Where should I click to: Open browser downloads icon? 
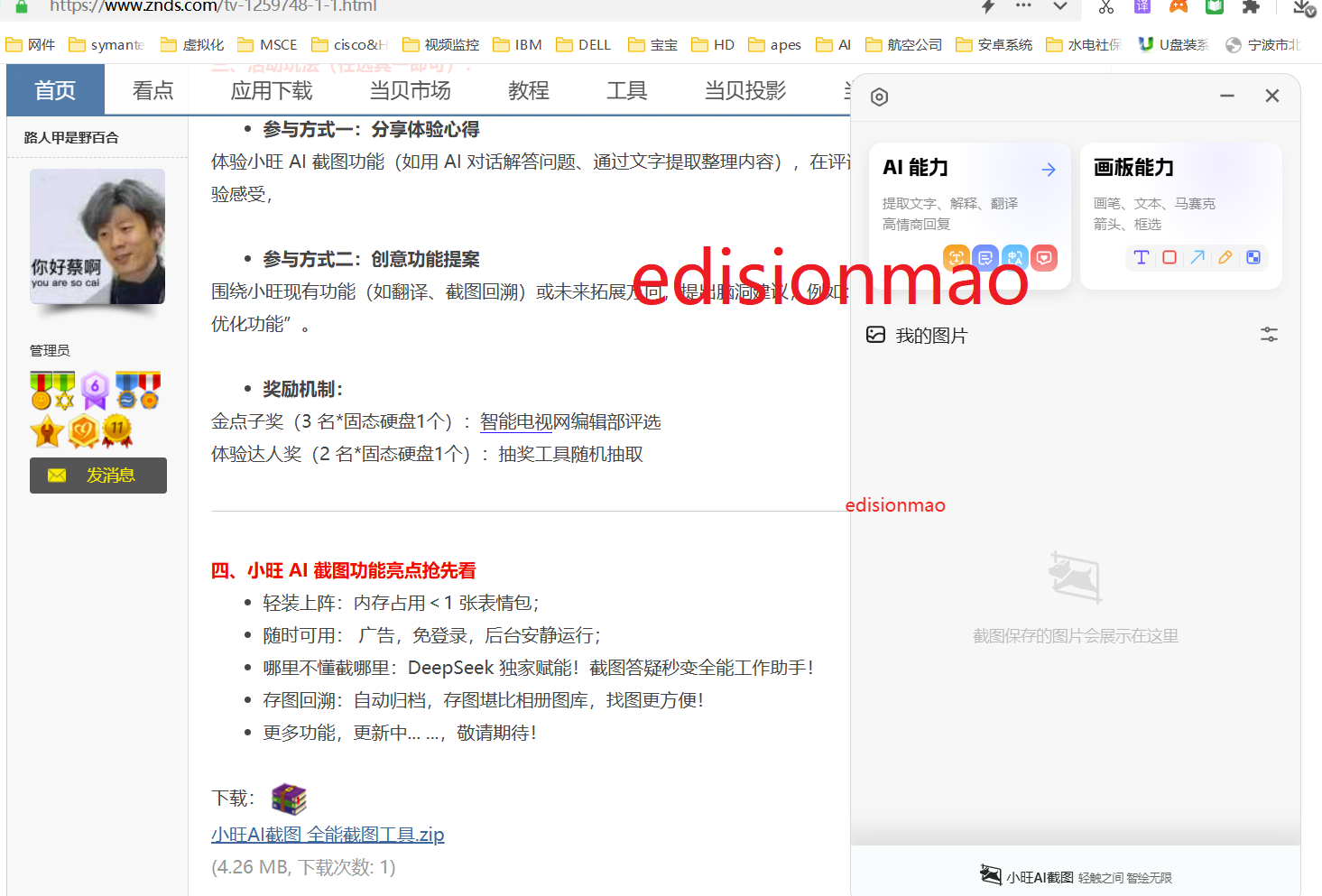1304,8
